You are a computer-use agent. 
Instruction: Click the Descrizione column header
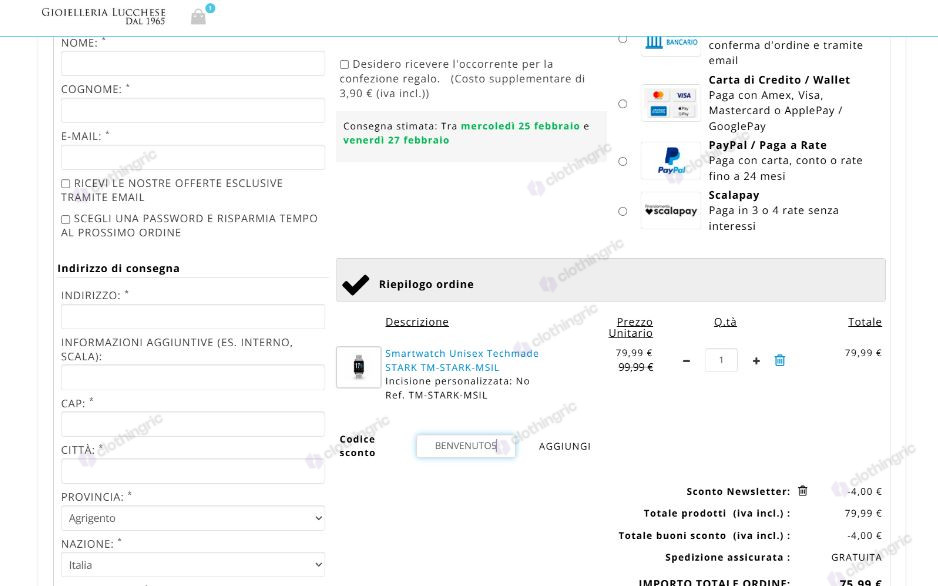(417, 322)
